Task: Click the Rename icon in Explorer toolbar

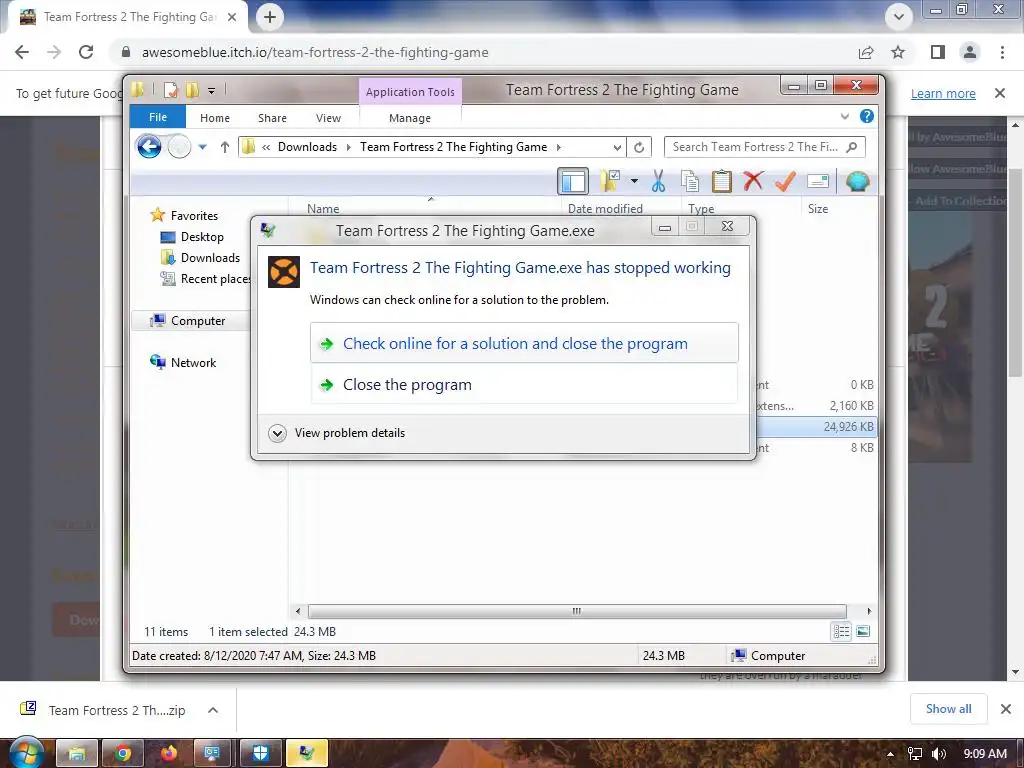Action: pyautogui.click(x=818, y=181)
